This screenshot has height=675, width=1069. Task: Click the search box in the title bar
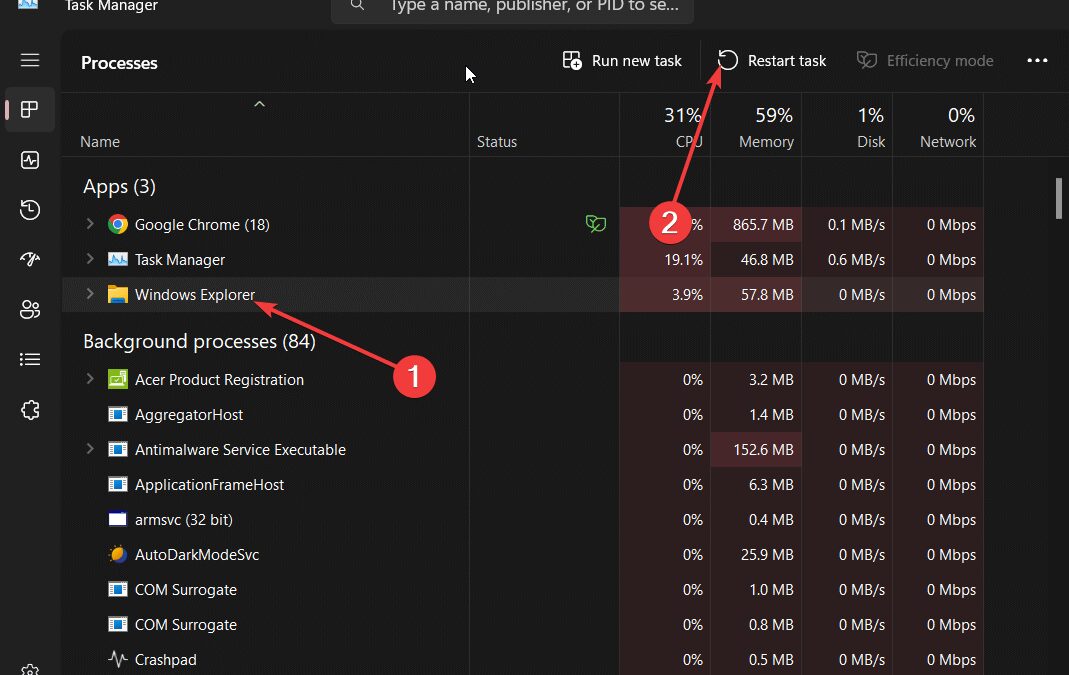click(x=512, y=8)
